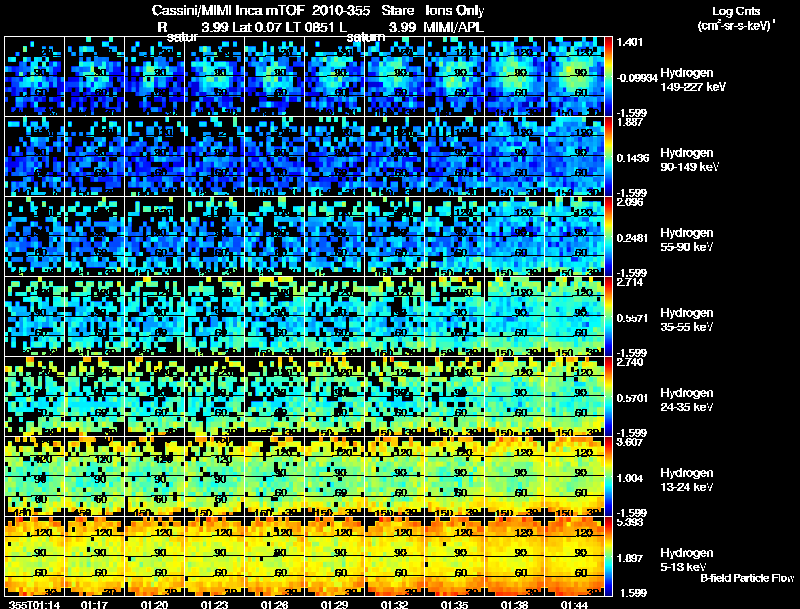Click the '01:35' time axis label
The image size is (800, 609).
click(x=455, y=604)
